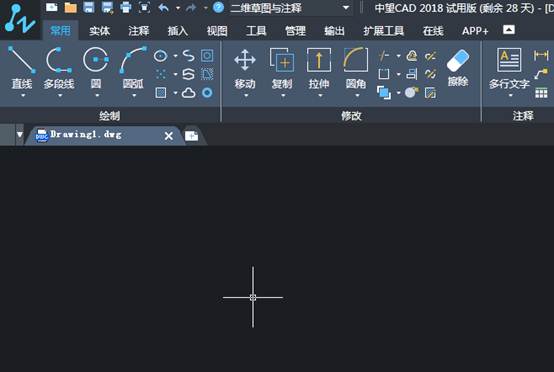Screen dimensions: 554x372
Task: Close the Drawing1.dwg tab
Action: point(169,136)
